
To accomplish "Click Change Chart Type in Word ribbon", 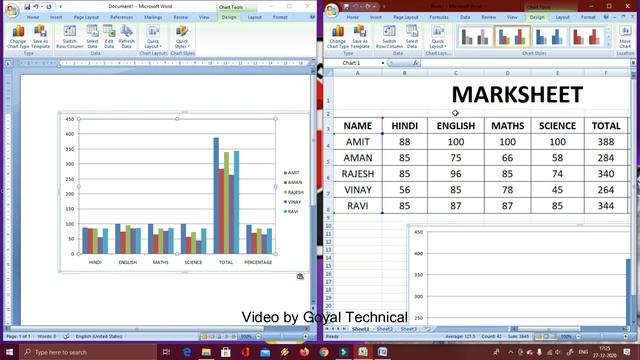I will [18, 37].
